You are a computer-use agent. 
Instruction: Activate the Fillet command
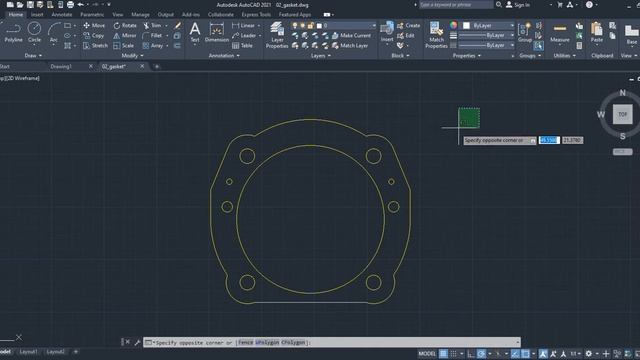click(x=152, y=36)
